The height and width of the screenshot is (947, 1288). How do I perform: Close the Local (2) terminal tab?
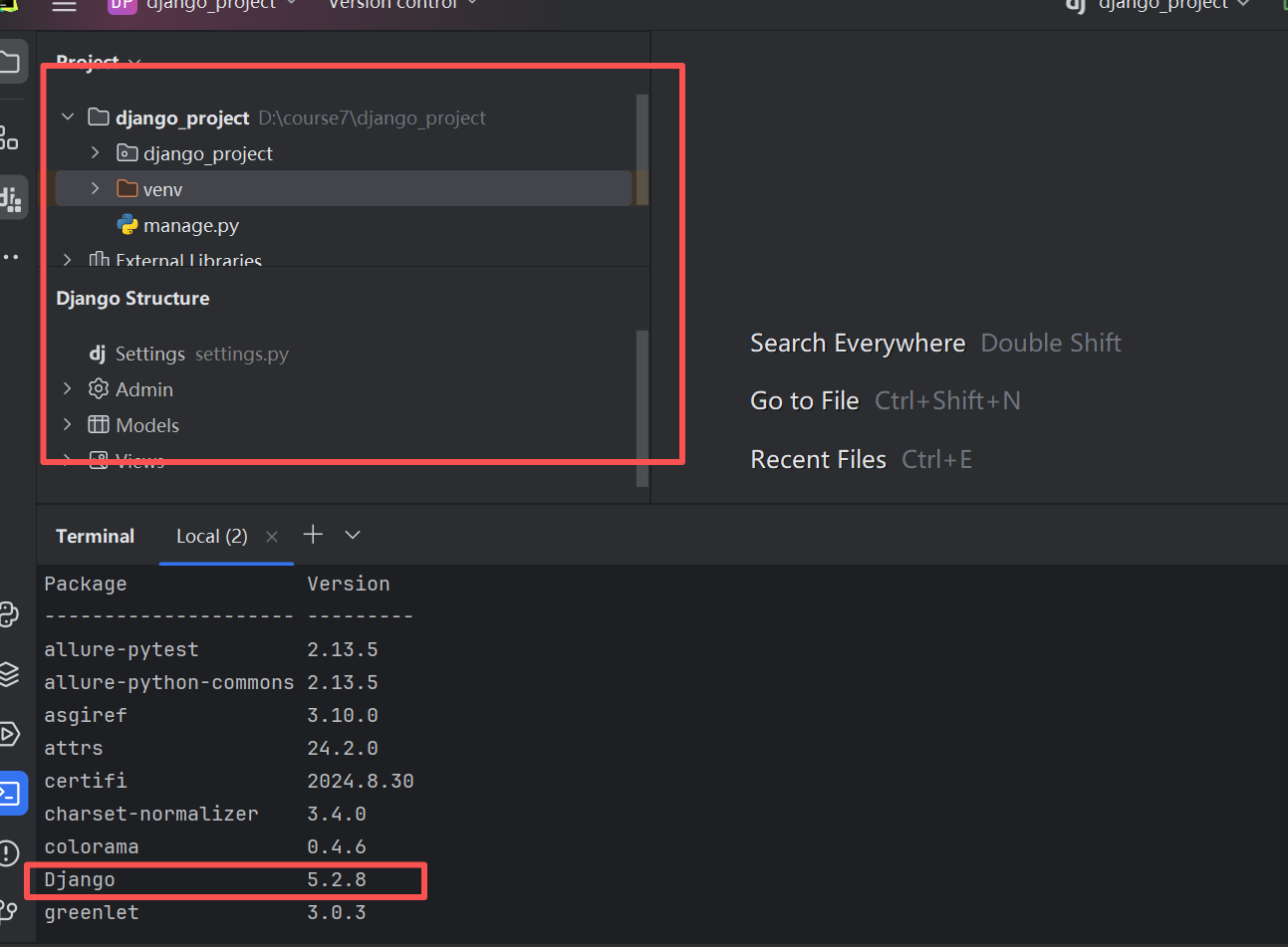pyautogui.click(x=272, y=537)
